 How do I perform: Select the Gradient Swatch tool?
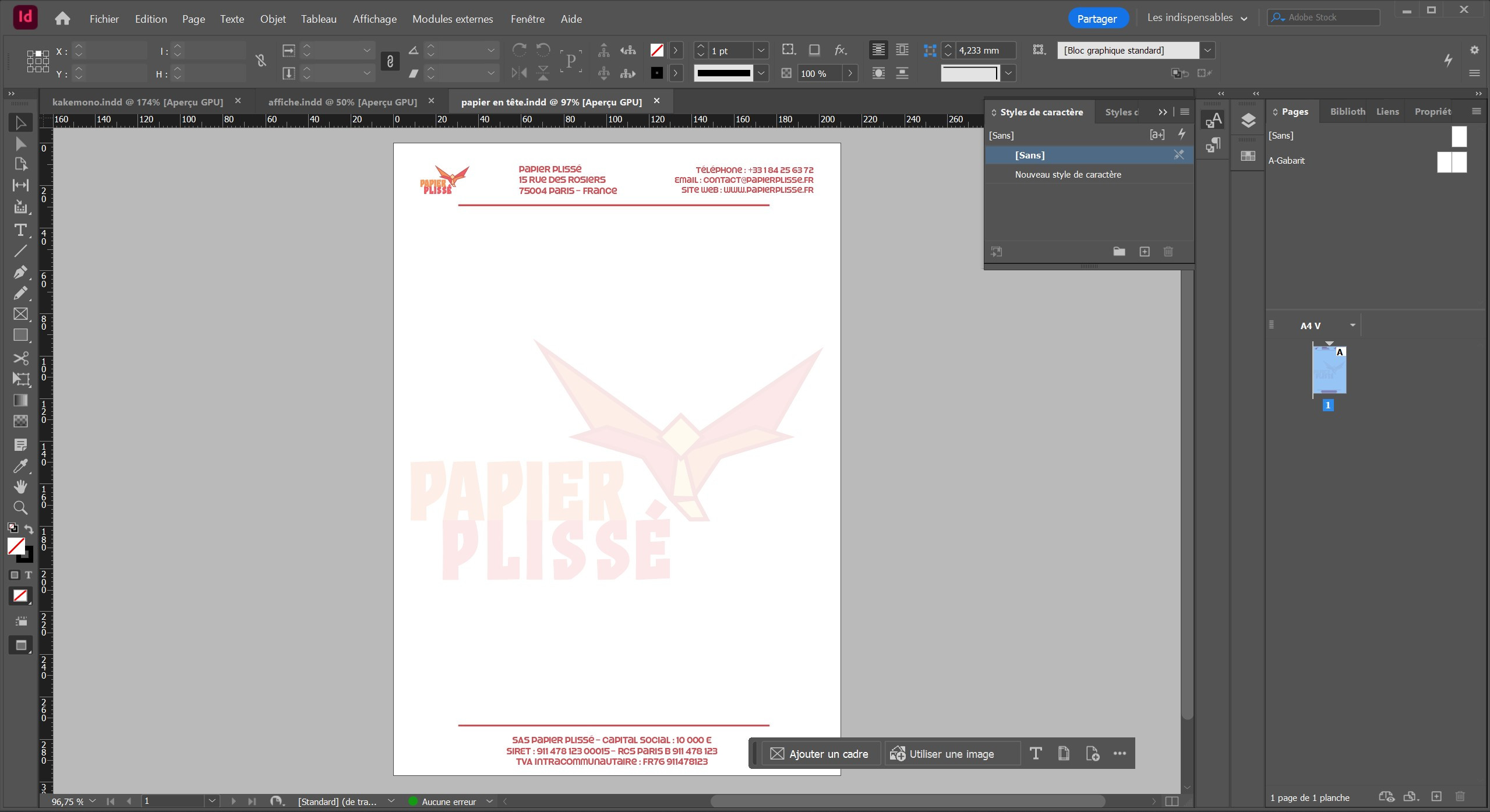[x=20, y=400]
